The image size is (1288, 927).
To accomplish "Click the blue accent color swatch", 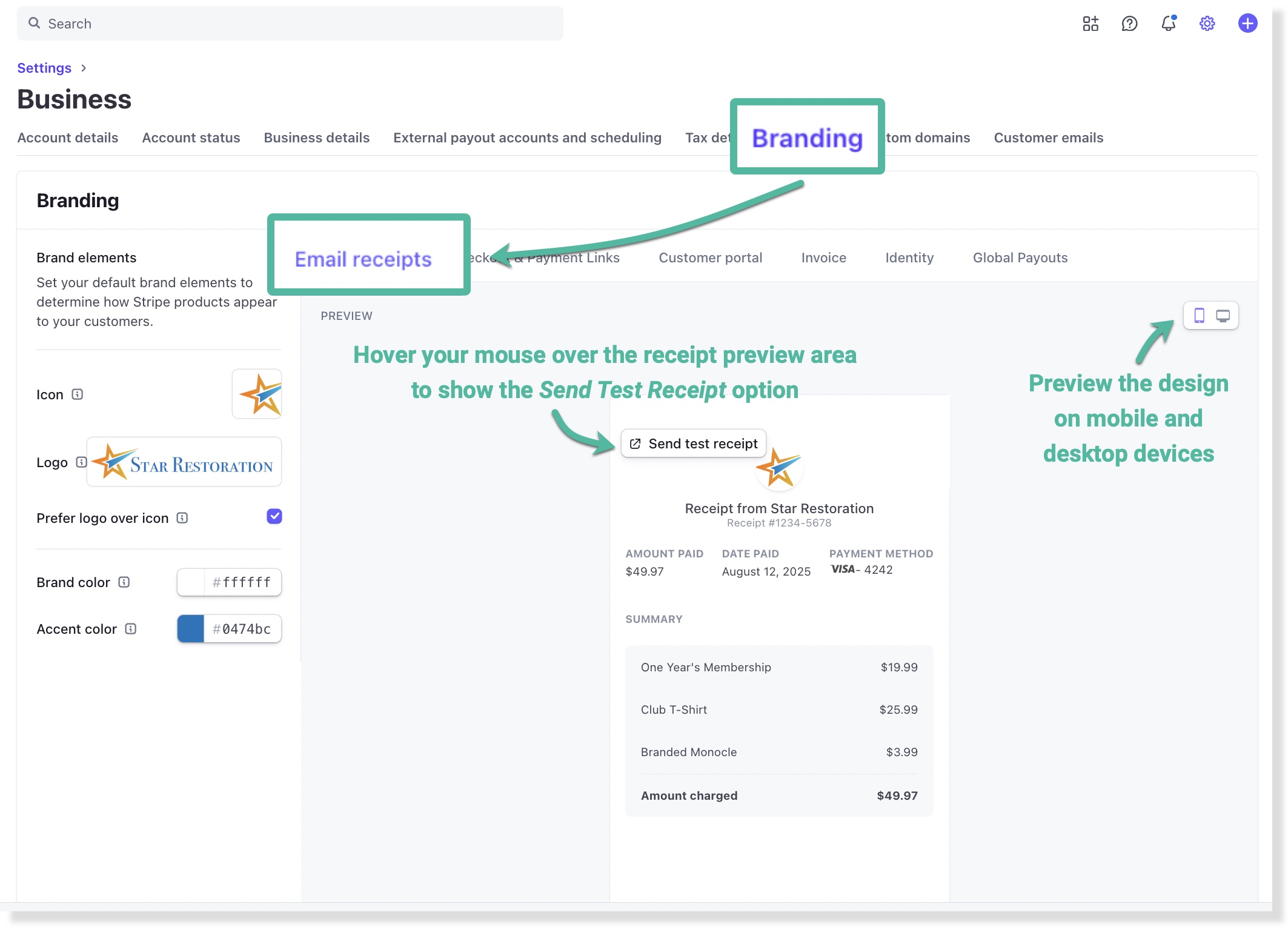I will [191, 629].
